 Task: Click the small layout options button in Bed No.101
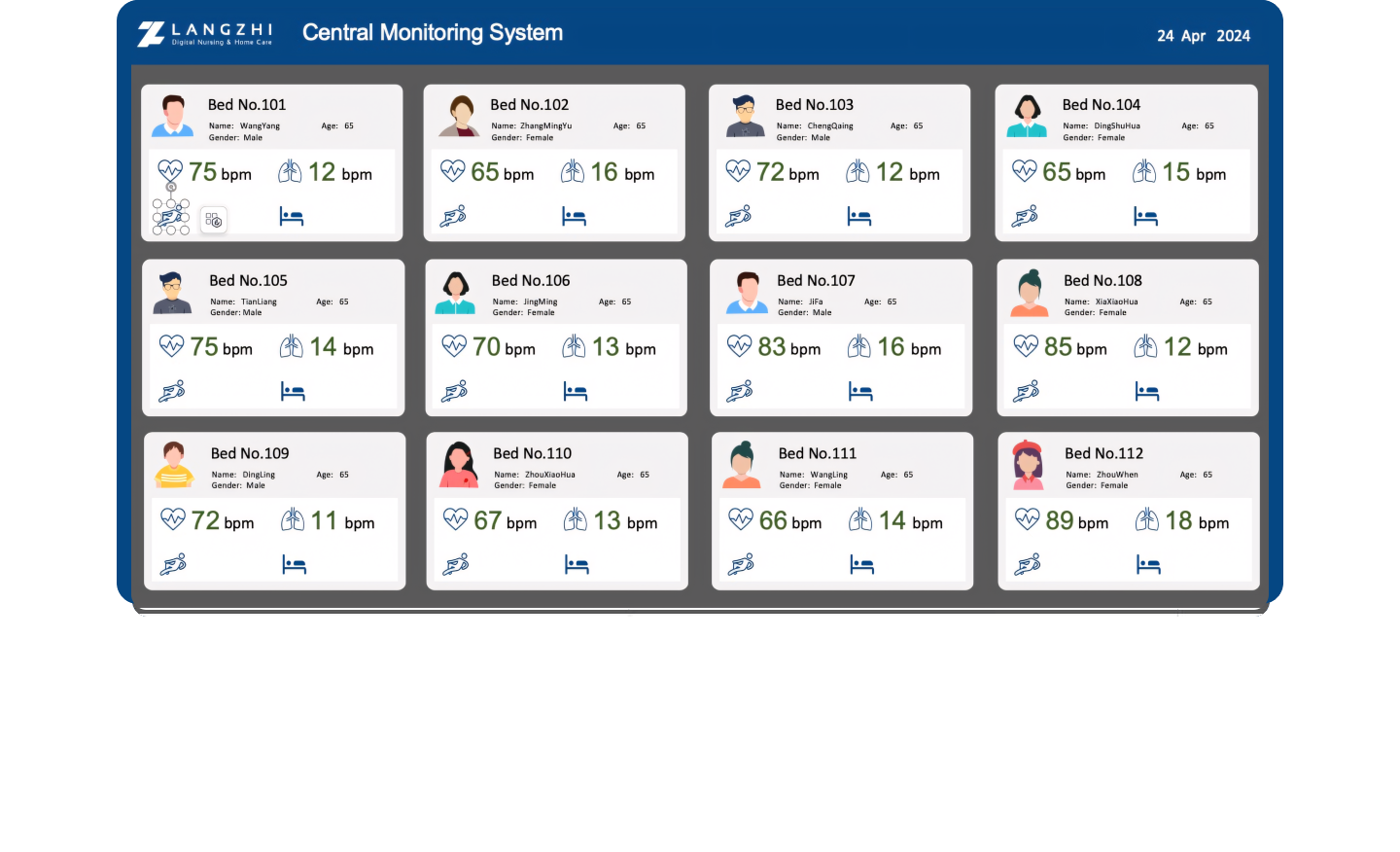coord(214,221)
